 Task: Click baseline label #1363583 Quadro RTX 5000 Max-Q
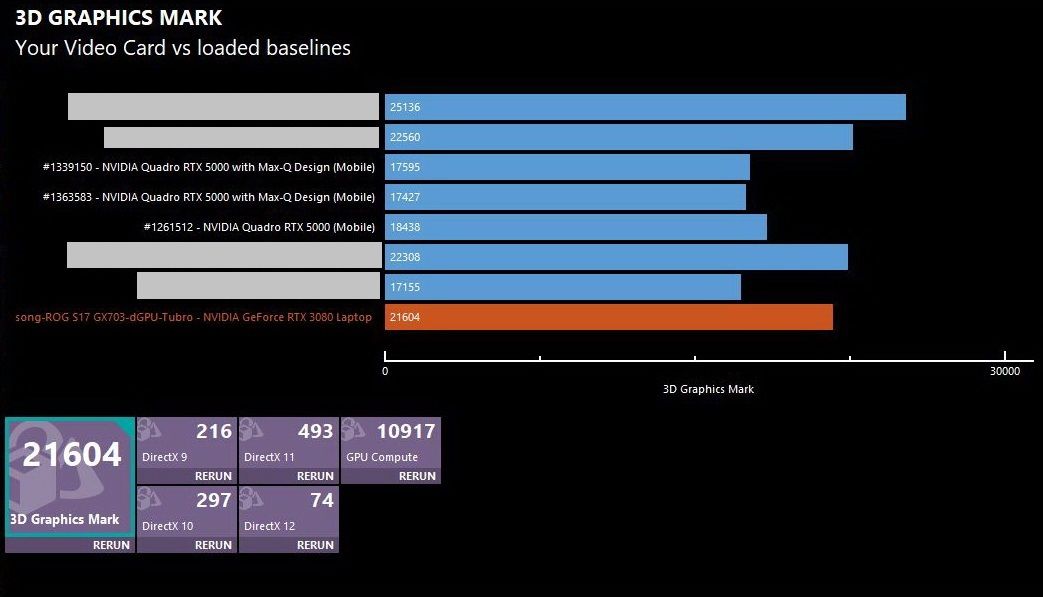(x=209, y=197)
